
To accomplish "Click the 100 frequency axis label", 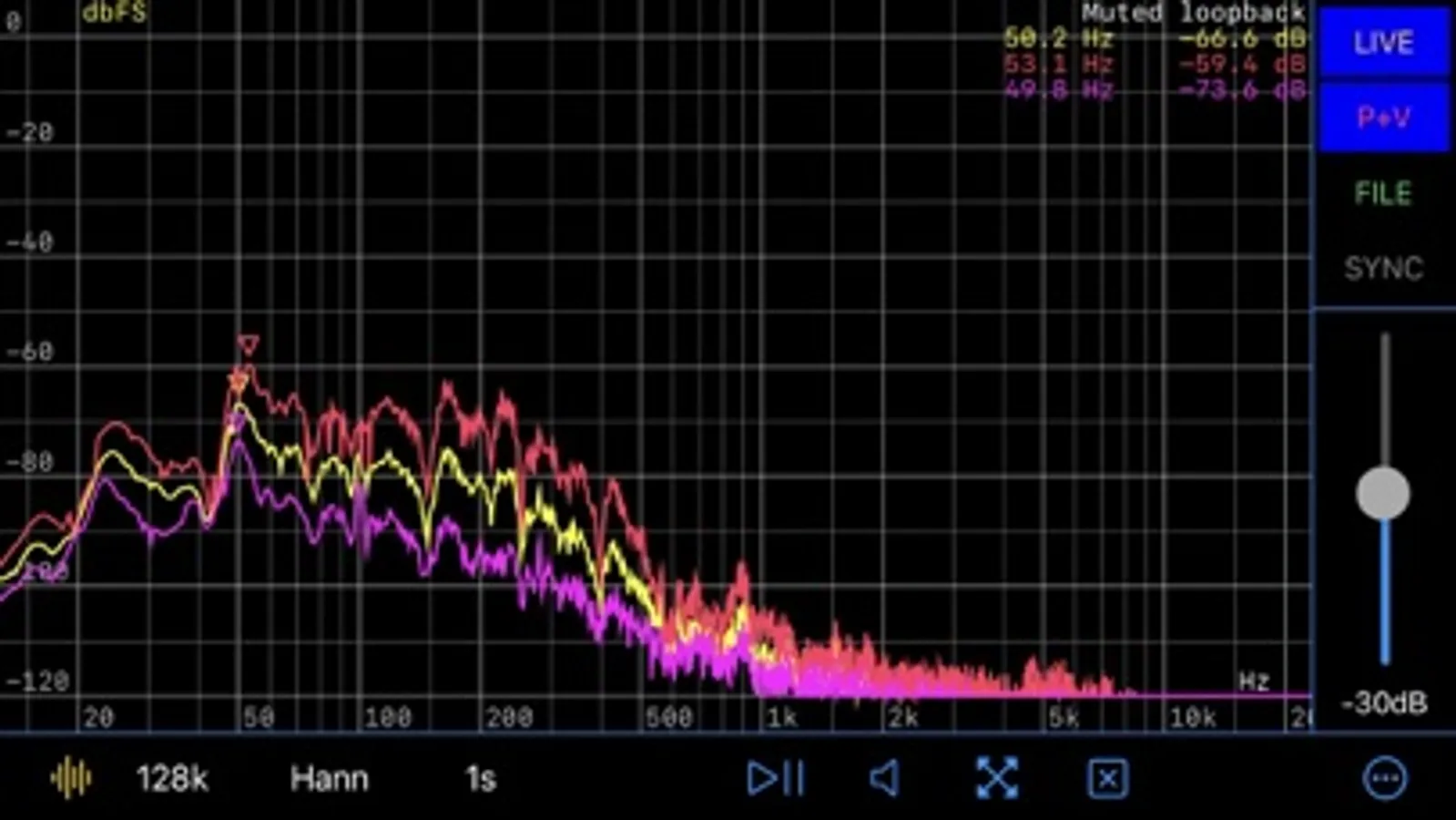I will point(388,718).
